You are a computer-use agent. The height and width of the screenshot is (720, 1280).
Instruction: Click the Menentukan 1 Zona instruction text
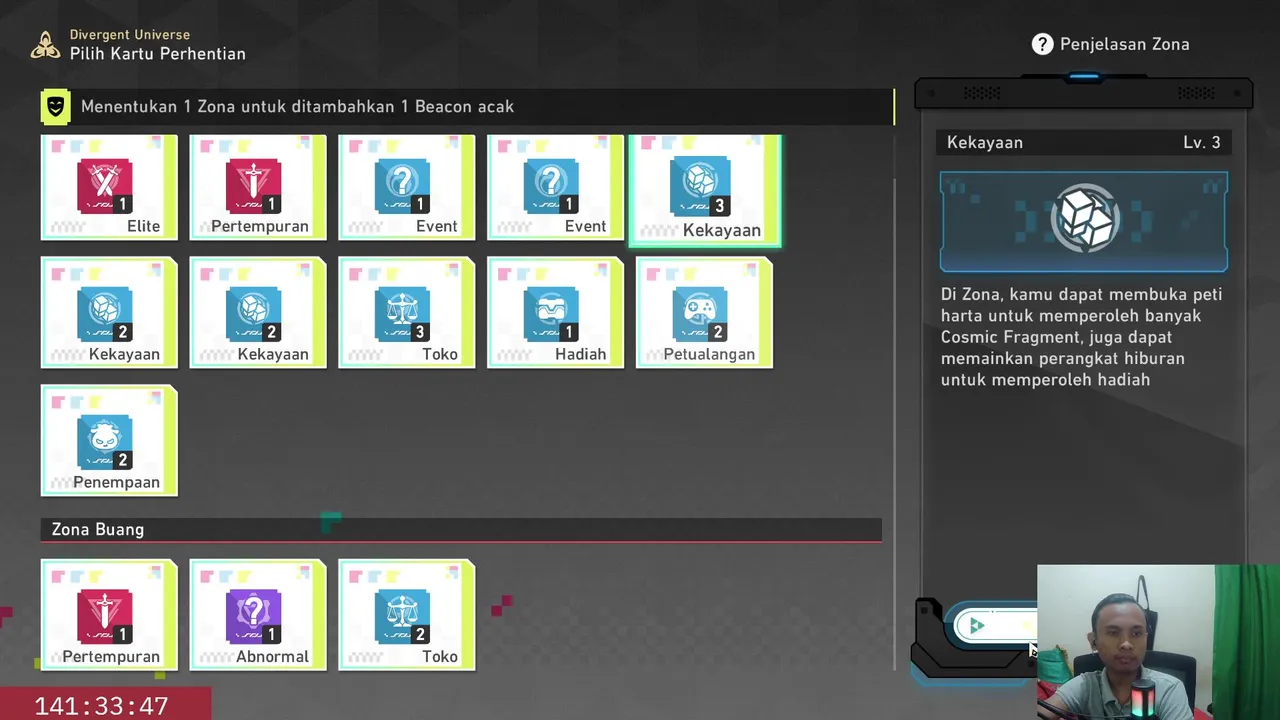pyautogui.click(x=297, y=106)
